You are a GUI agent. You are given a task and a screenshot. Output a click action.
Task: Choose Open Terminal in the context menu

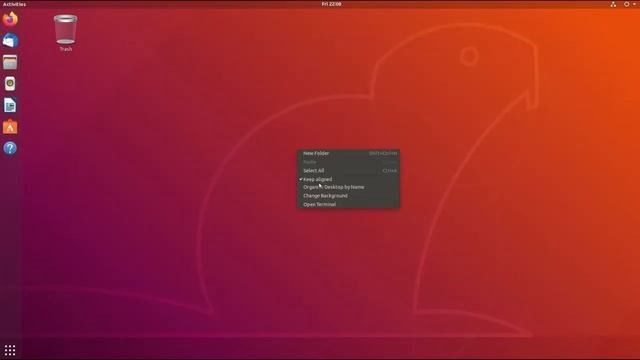[348, 204]
